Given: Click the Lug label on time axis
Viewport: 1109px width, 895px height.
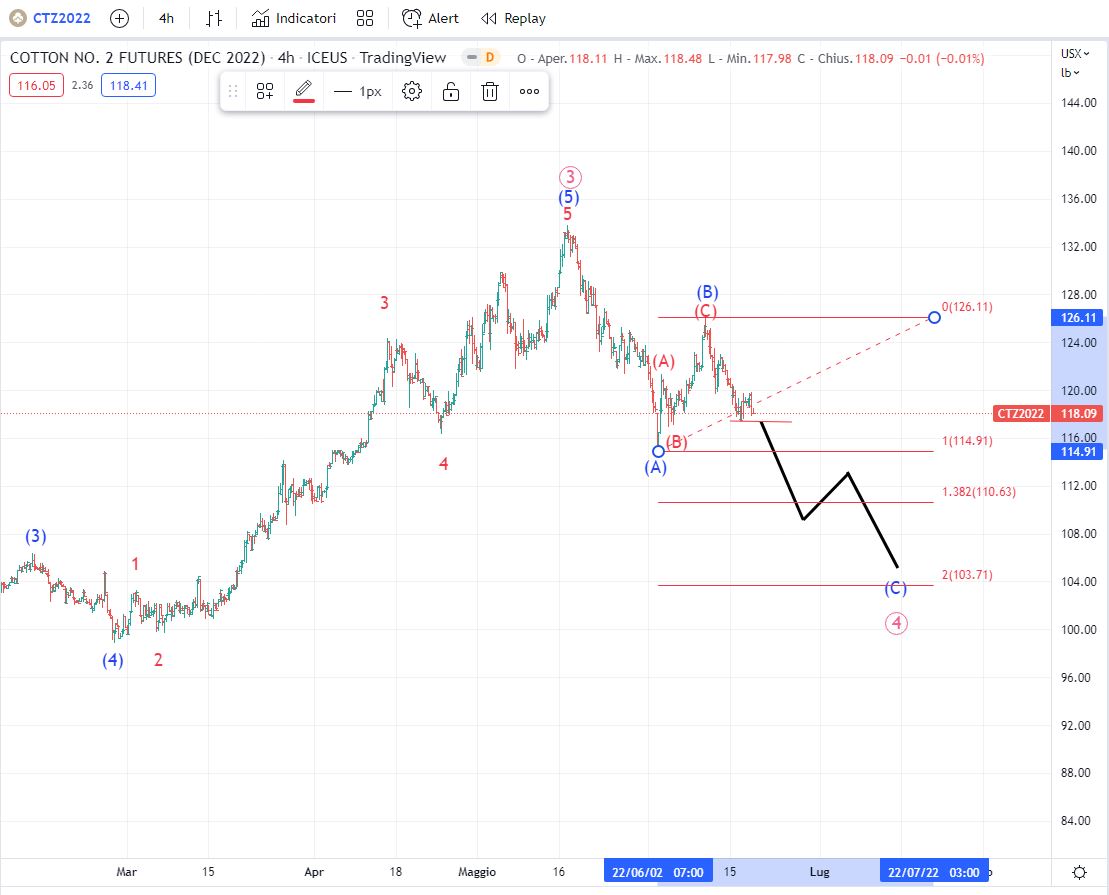Looking at the screenshot, I should point(820,872).
